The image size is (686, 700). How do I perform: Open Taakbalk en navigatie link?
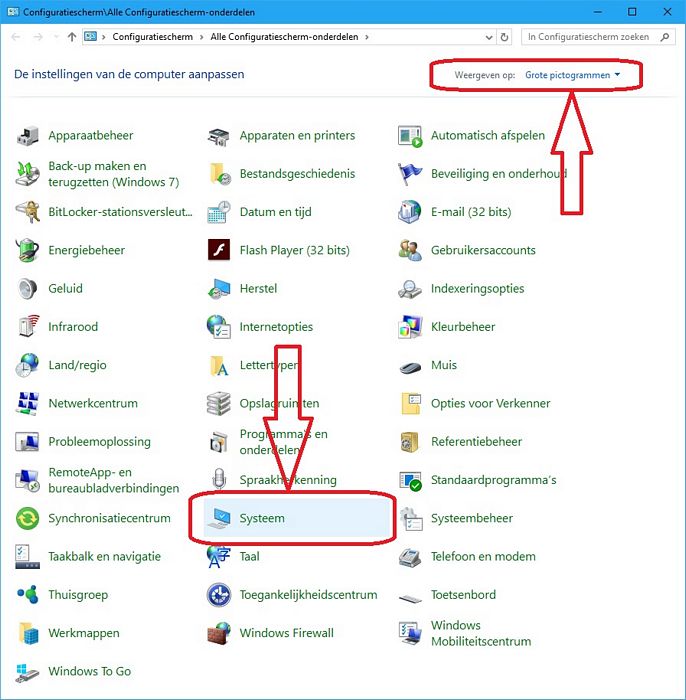104,557
